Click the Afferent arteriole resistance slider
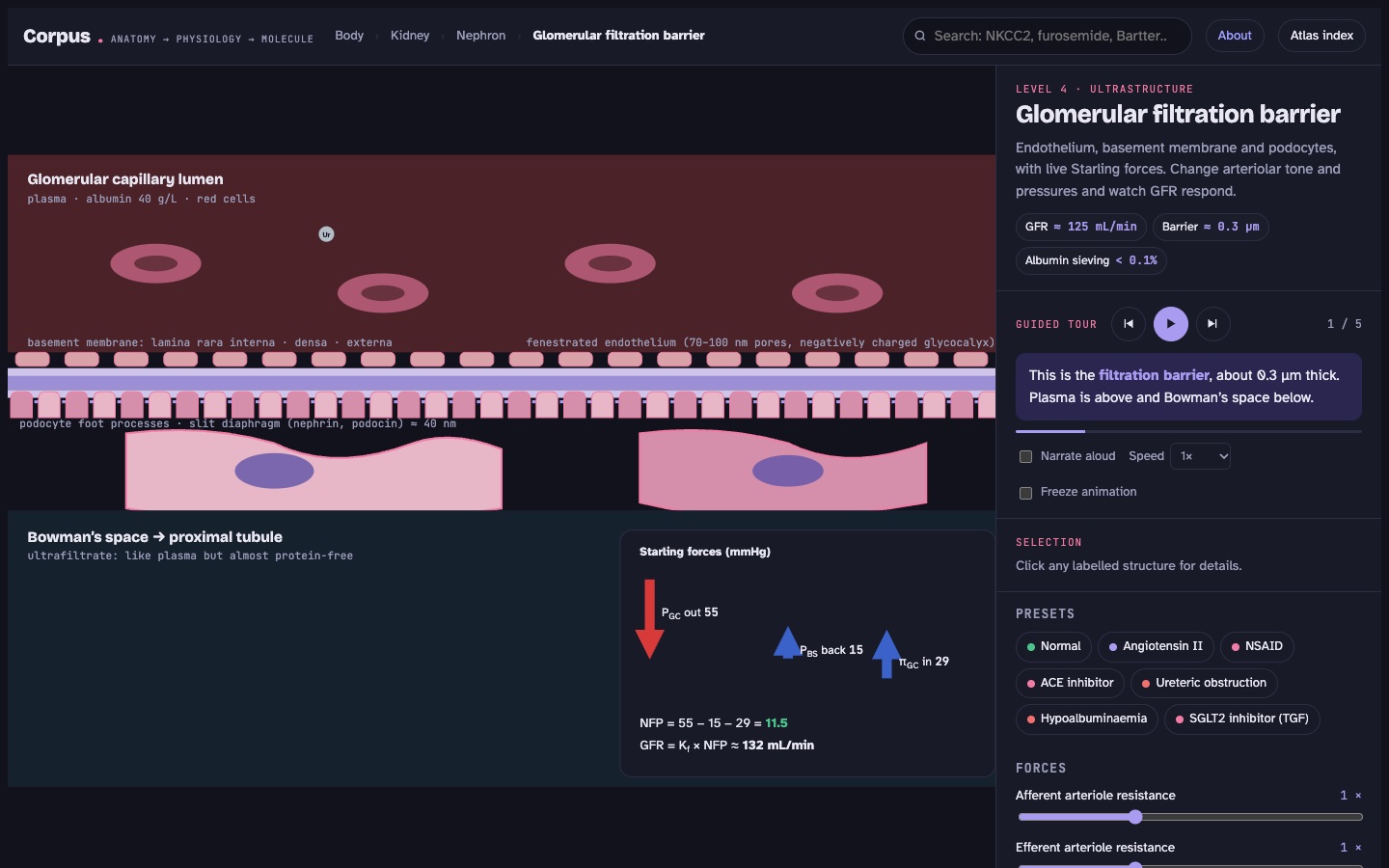Viewport: 1389px width, 868px height. [x=1190, y=817]
